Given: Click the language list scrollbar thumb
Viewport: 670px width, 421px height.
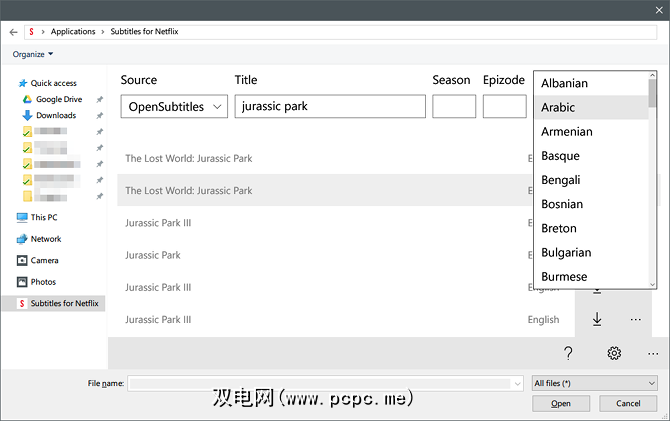Looking at the screenshot, I should coord(652,93).
